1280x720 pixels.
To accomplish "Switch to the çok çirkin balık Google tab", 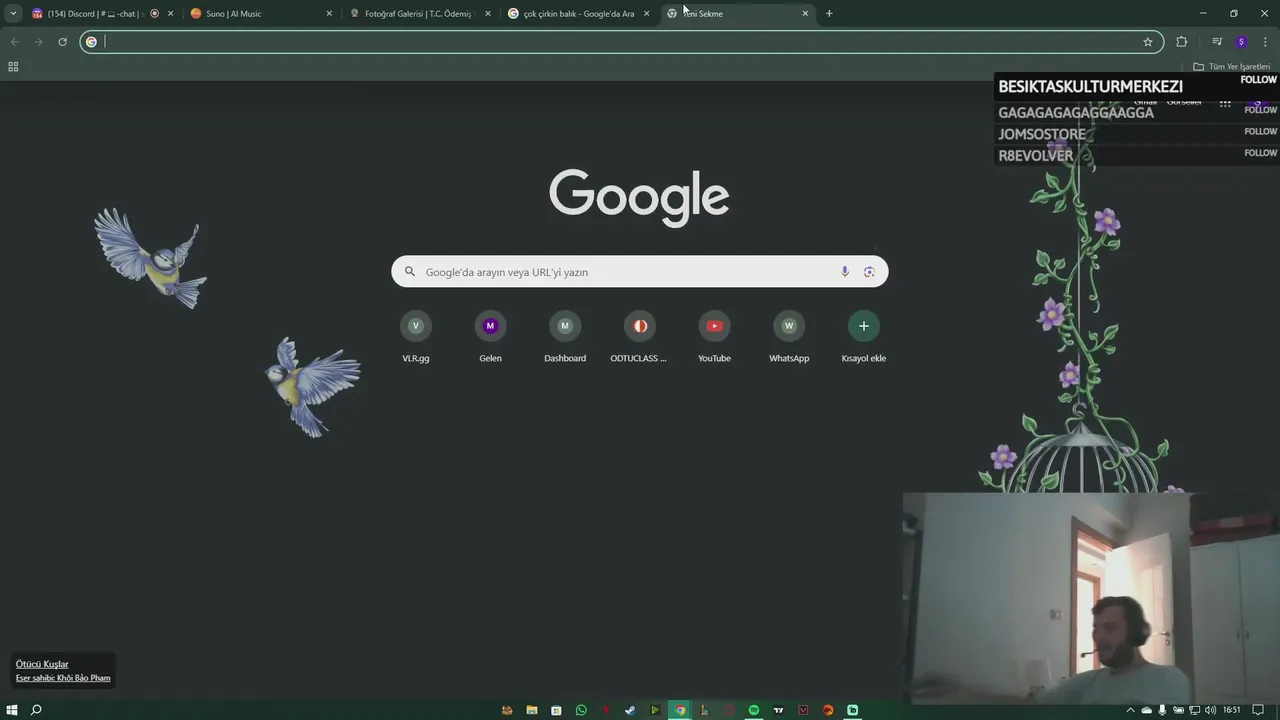I will click(577, 13).
